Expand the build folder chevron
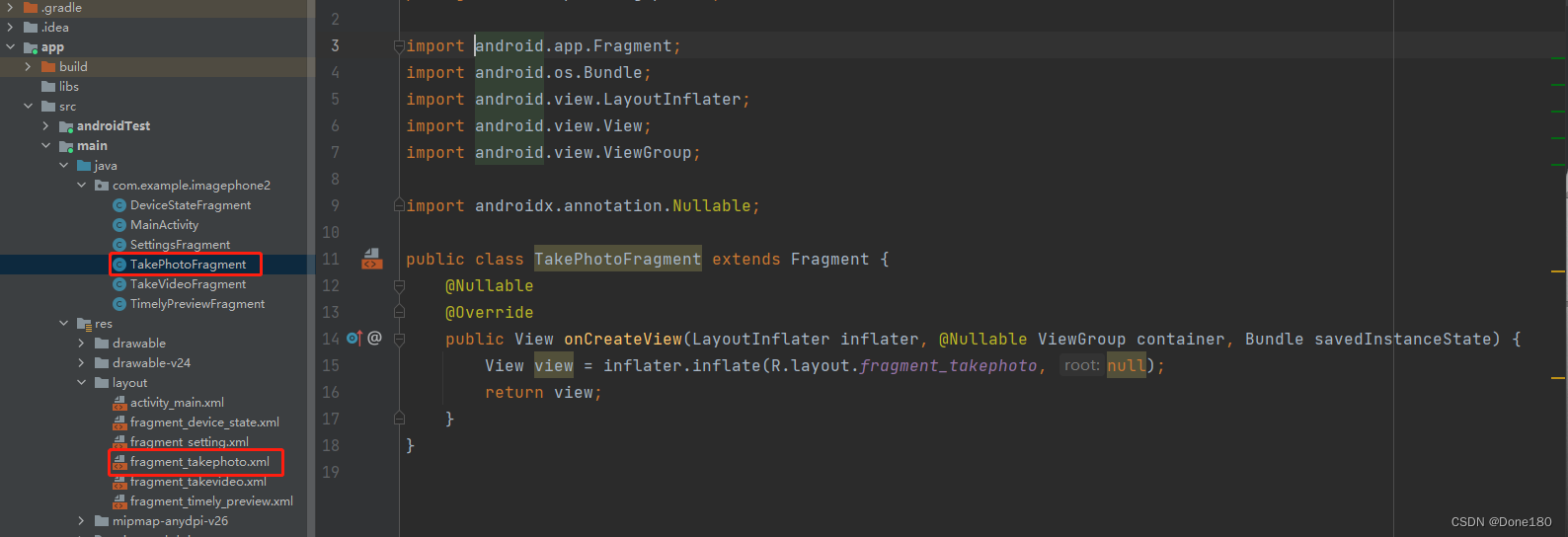This screenshot has height=537, width=1568. click(x=28, y=67)
